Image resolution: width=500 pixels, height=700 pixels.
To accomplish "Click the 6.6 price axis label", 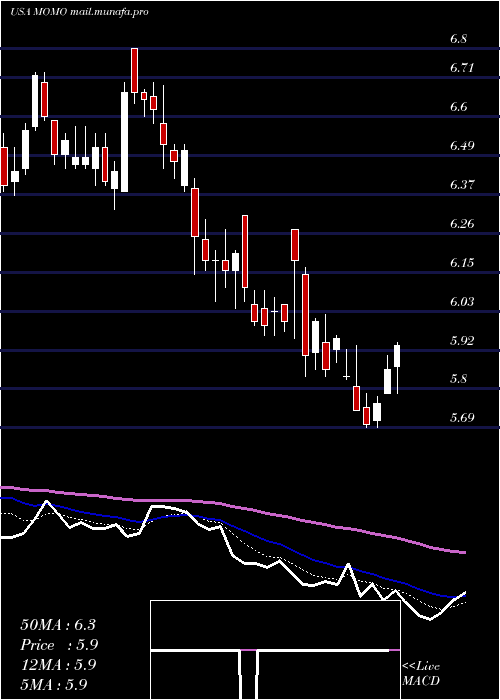I will click(458, 107).
